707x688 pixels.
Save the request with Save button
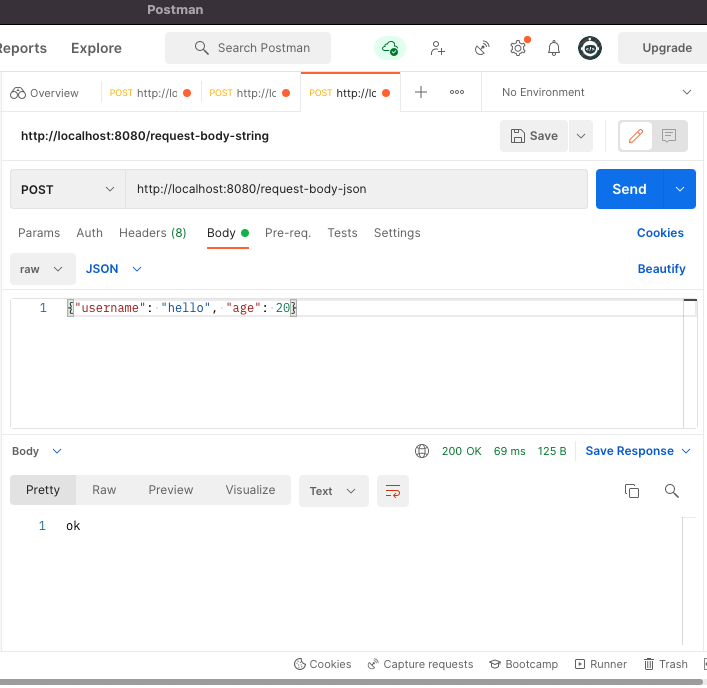(534, 136)
